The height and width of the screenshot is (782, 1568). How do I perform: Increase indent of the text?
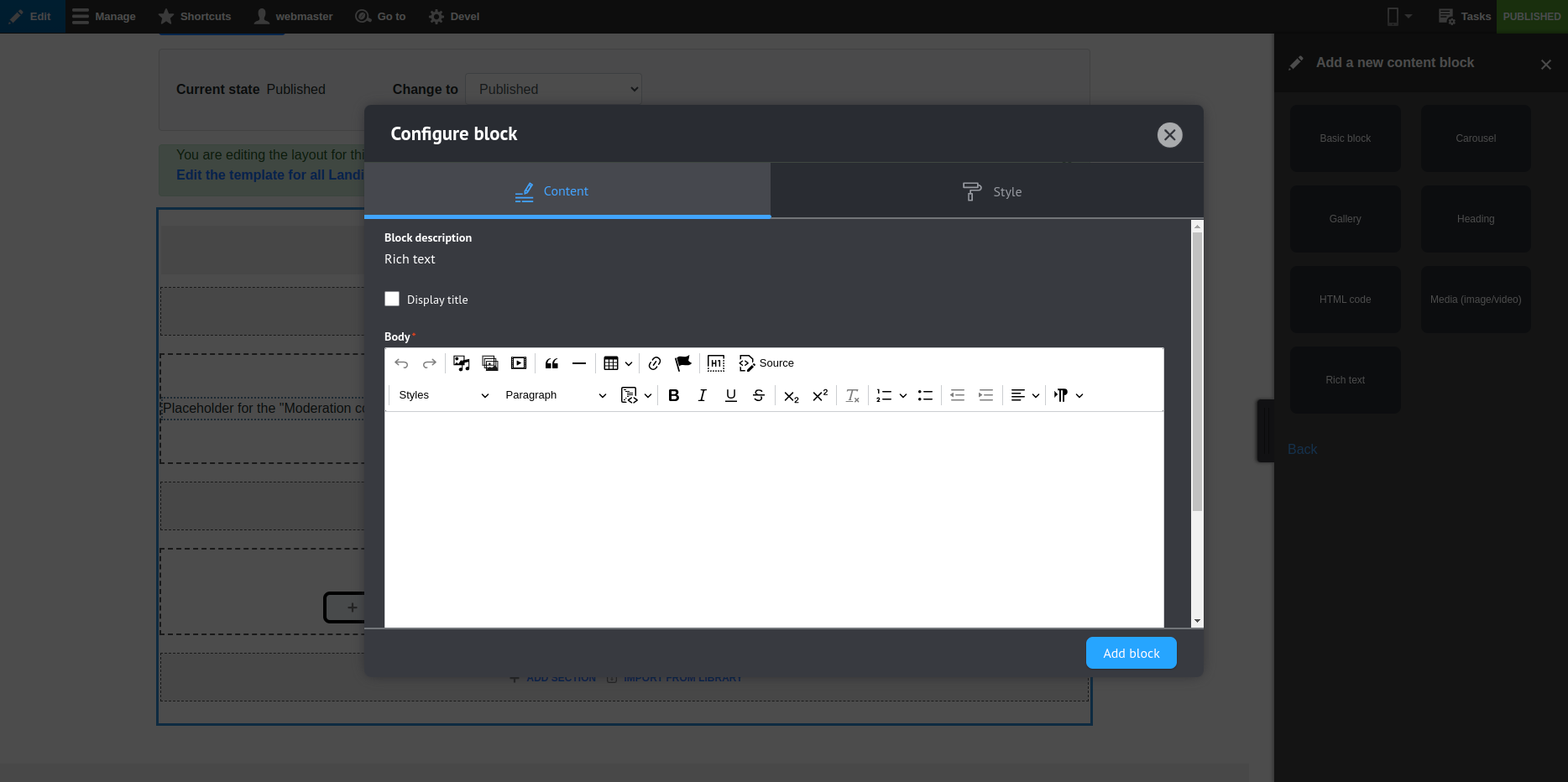point(986,395)
